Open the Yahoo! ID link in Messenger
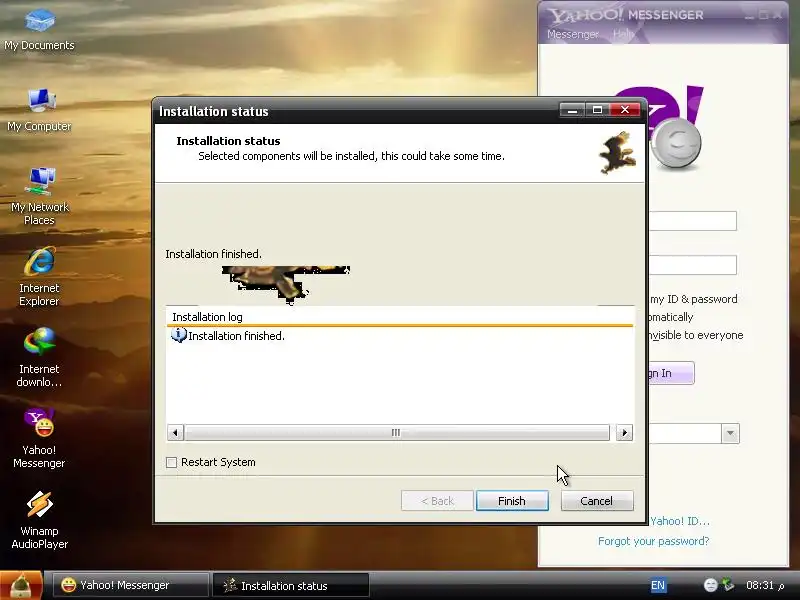The height and width of the screenshot is (600, 800). (x=679, y=521)
